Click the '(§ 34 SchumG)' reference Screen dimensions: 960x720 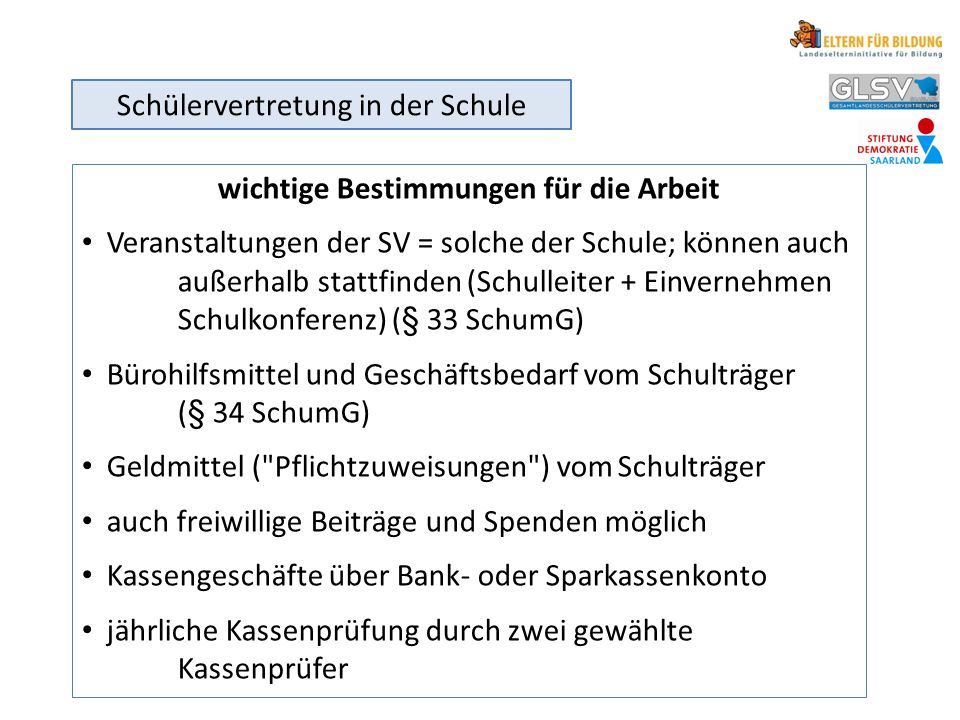274,413
